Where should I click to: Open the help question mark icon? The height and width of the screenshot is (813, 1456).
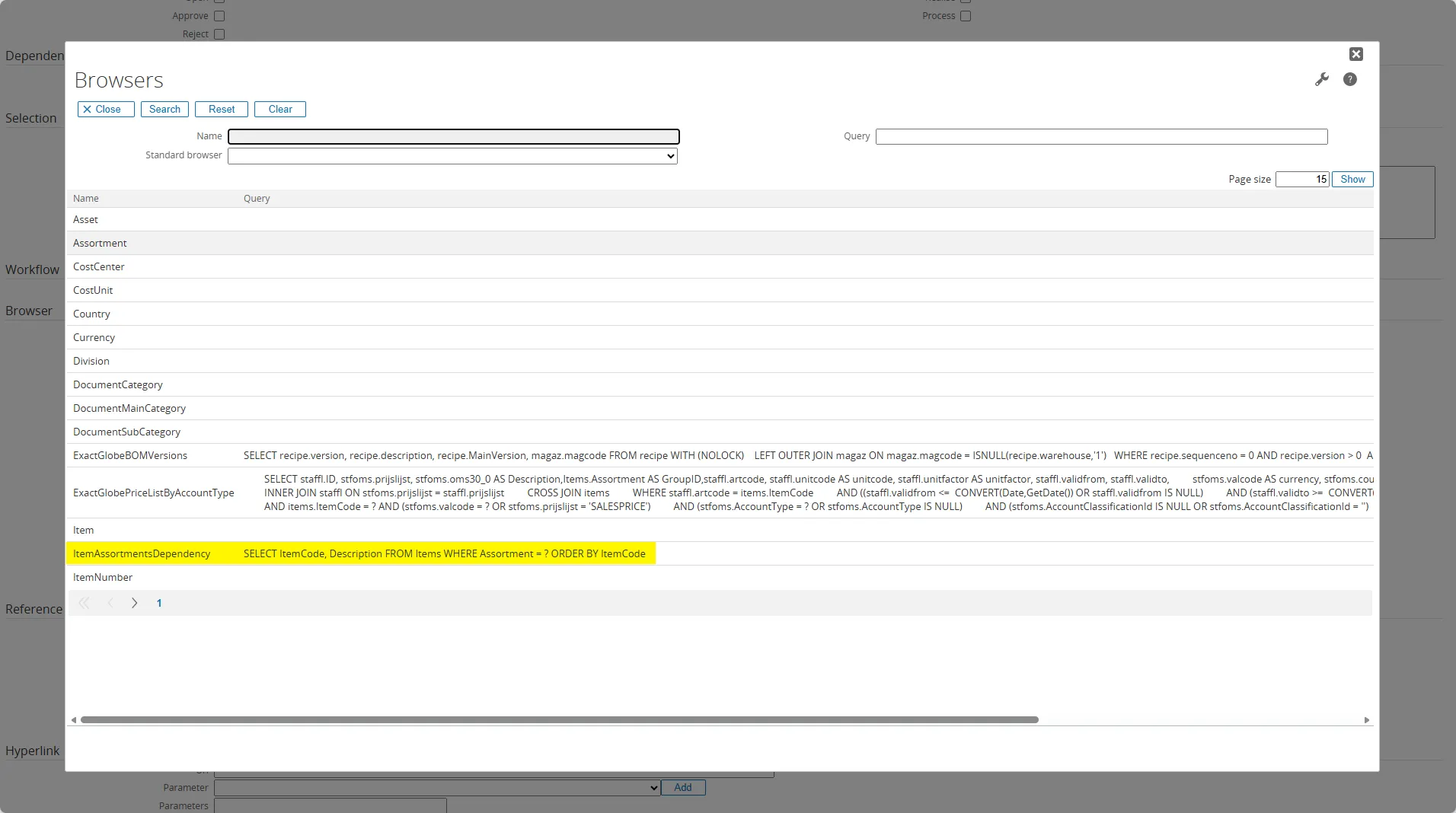1350,79
